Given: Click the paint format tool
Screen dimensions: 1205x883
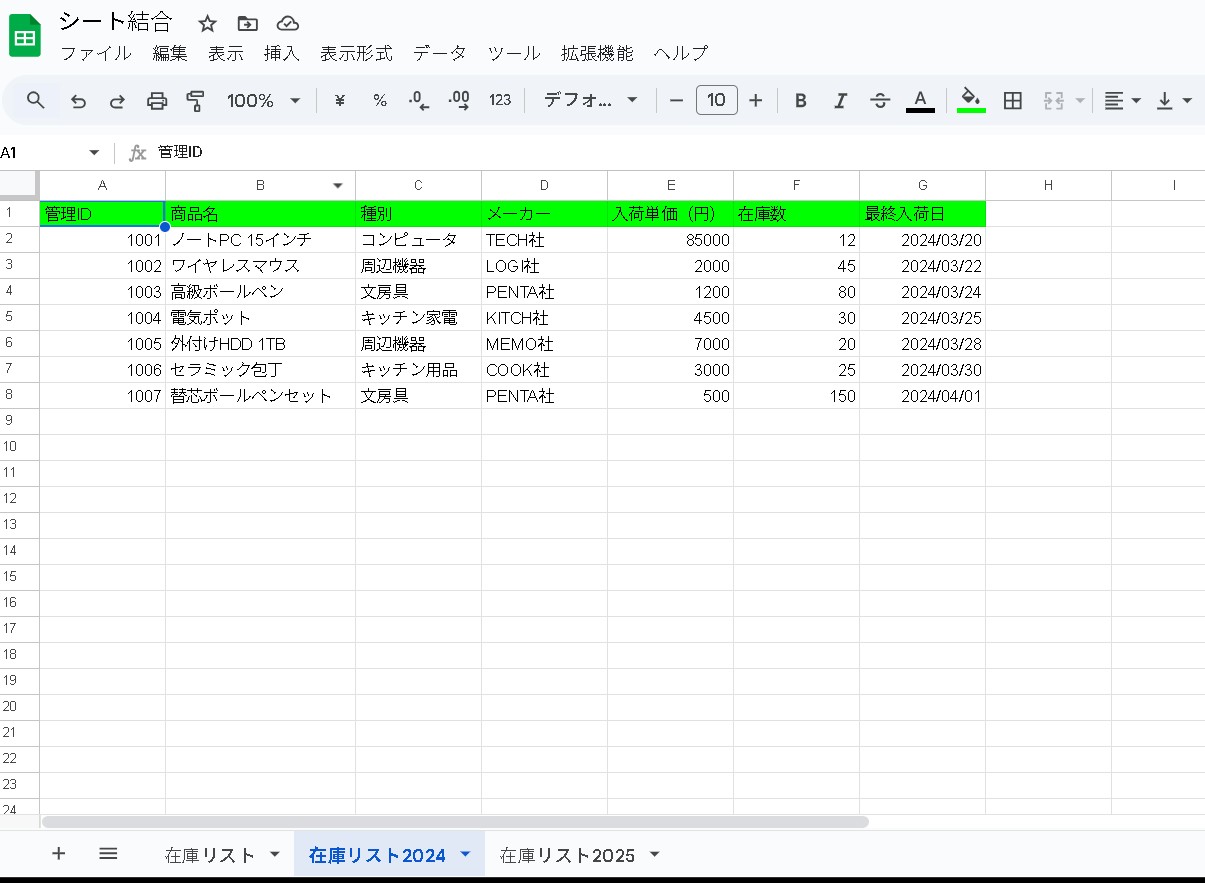Looking at the screenshot, I should [196, 100].
